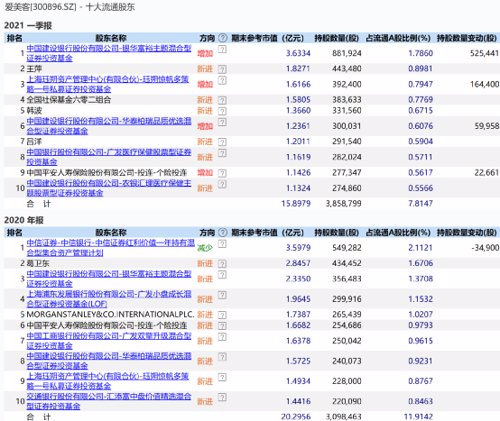Screen dimensions: 500x421
Task: Click the 2020 年报 section title
Action: (24, 220)
